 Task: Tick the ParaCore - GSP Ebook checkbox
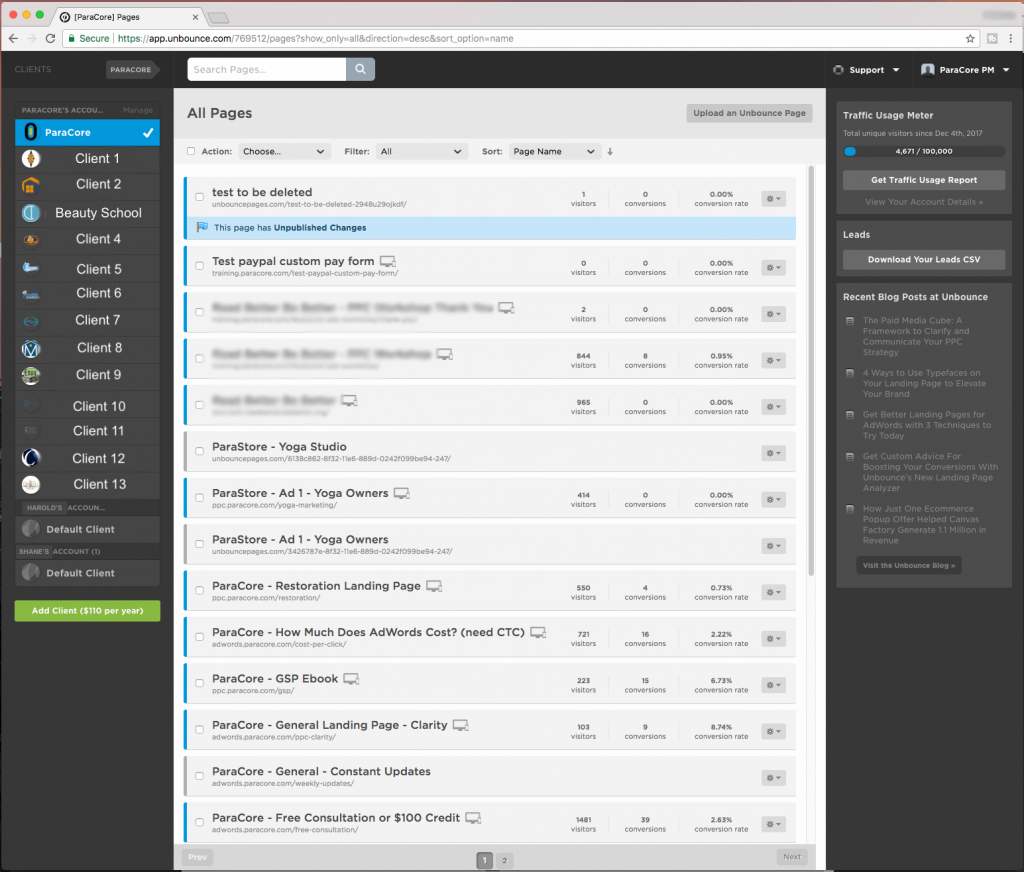tap(199, 683)
